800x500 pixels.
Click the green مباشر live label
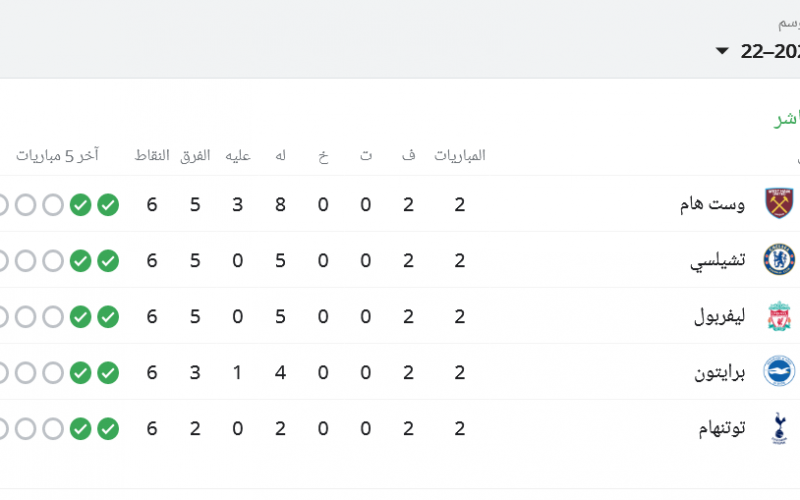point(787,119)
